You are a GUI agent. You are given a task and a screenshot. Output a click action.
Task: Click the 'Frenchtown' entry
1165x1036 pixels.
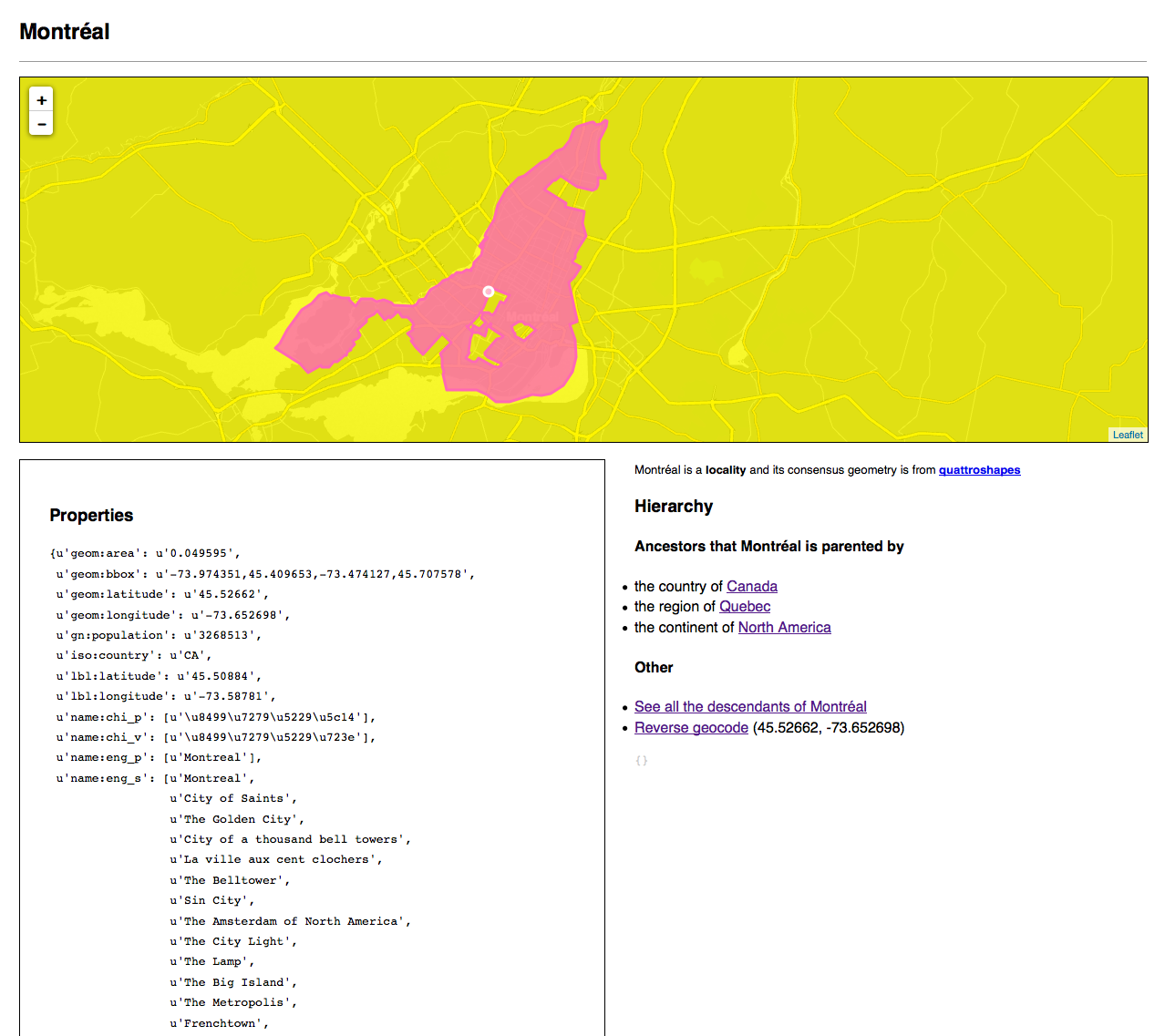coord(219,1023)
